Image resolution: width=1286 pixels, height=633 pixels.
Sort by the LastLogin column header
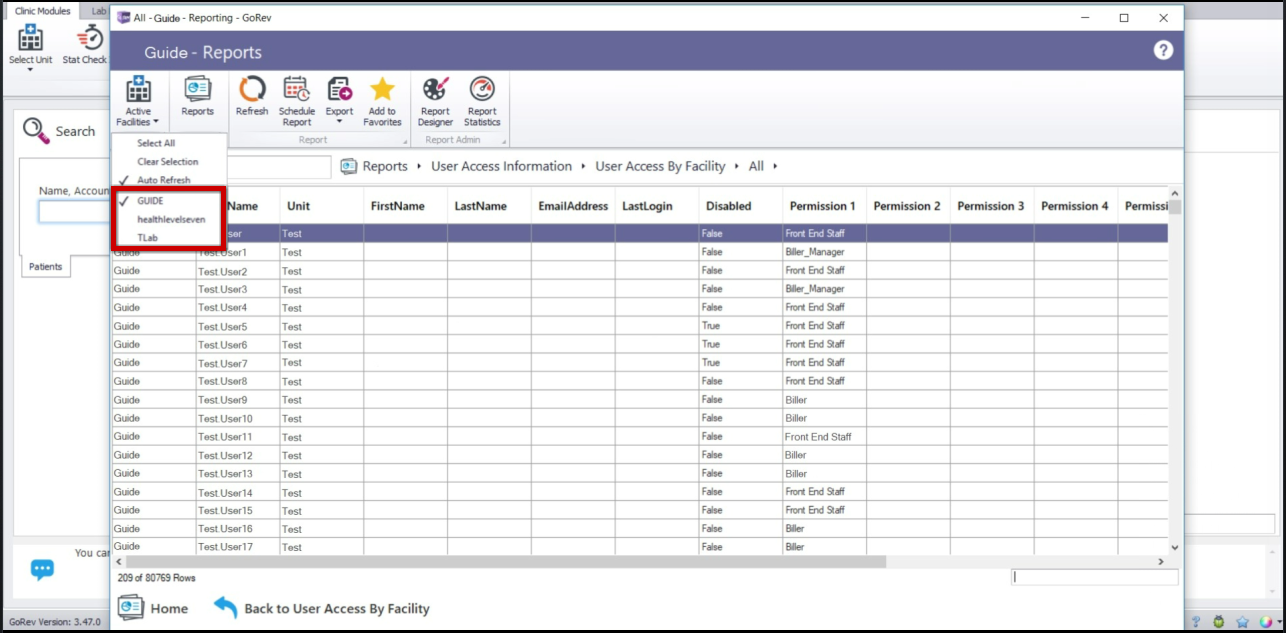(x=657, y=206)
